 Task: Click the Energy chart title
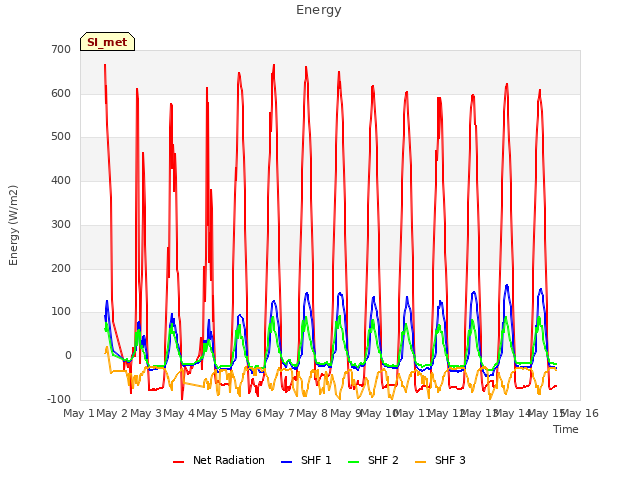[x=318, y=10]
